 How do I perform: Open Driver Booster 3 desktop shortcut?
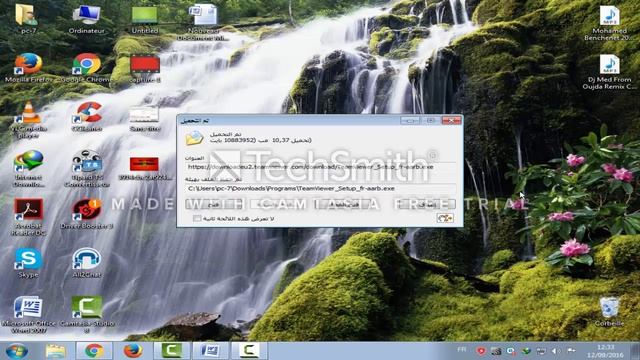(x=86, y=214)
